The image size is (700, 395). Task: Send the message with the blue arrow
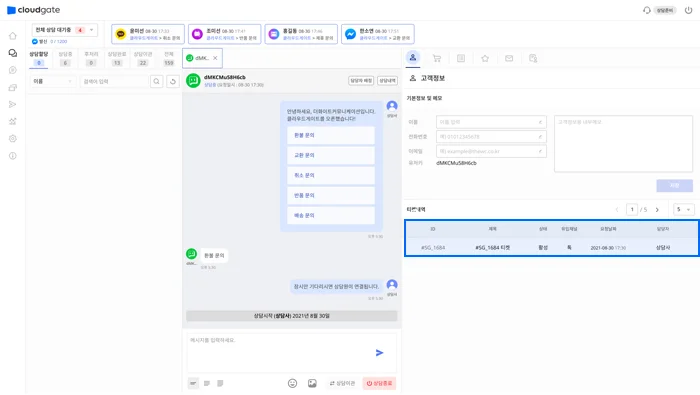[379, 353]
